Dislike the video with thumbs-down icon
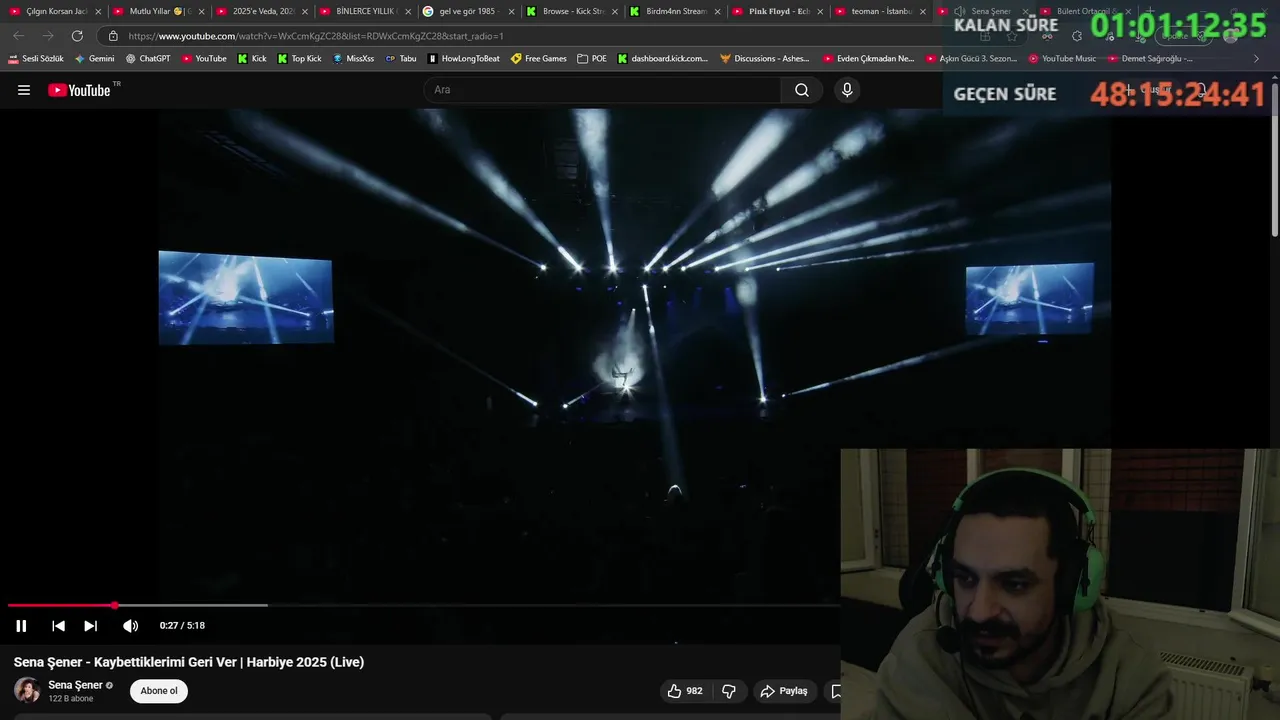The image size is (1280, 720). pos(729,691)
